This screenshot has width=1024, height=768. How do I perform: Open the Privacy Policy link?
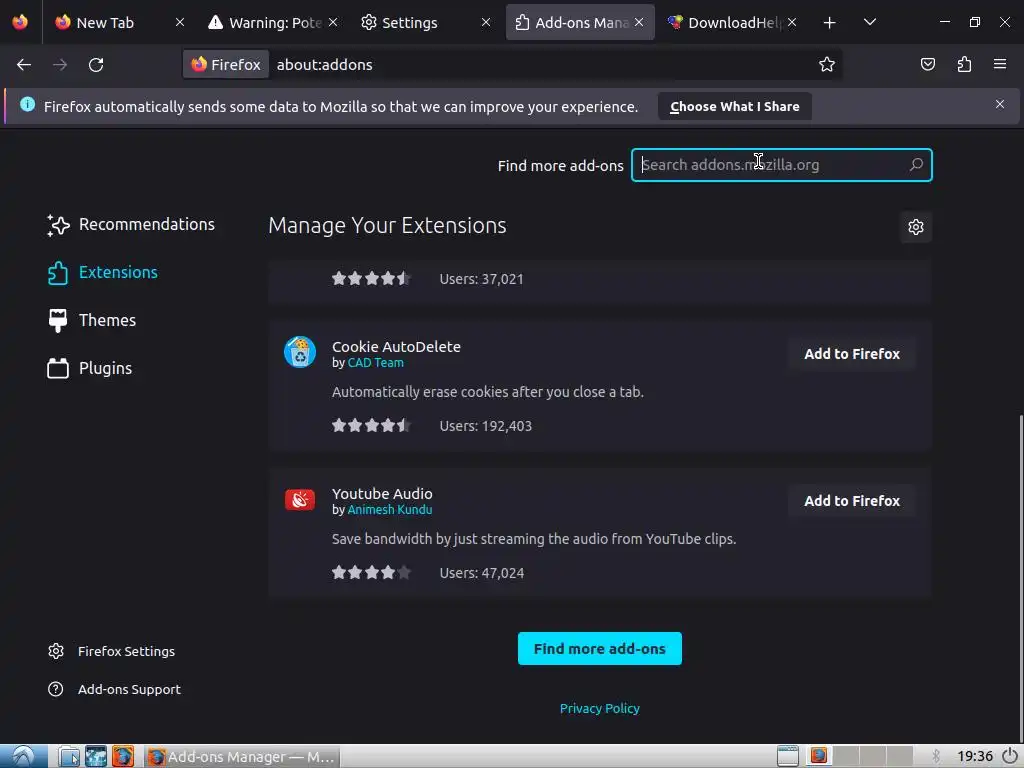pos(600,708)
